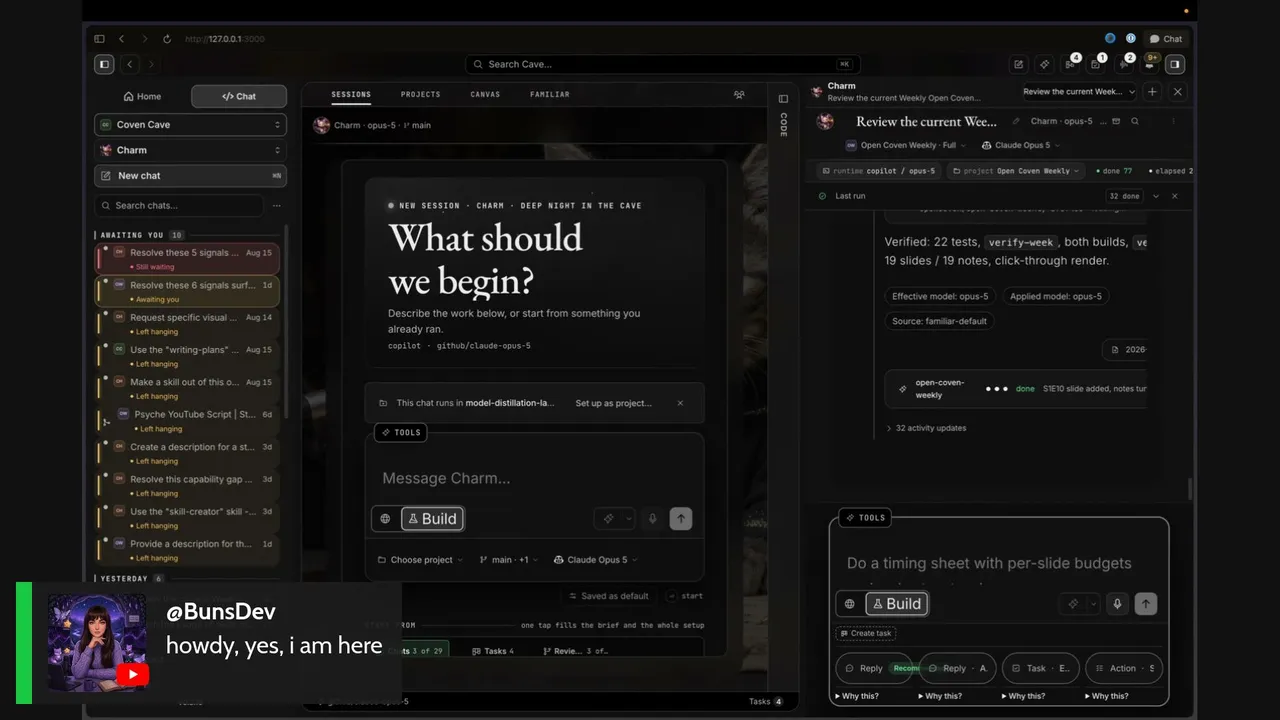The height and width of the screenshot is (720, 1280).
Task: Expand the 32 activity updates section
Action: (926, 428)
